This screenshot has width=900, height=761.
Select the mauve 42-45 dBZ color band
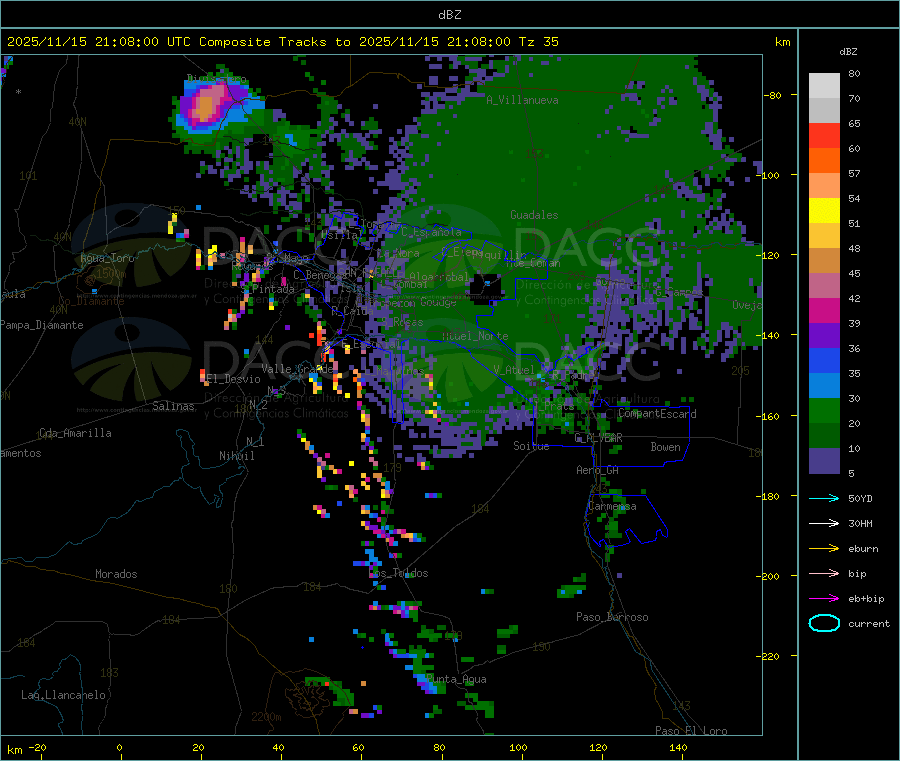[824, 286]
